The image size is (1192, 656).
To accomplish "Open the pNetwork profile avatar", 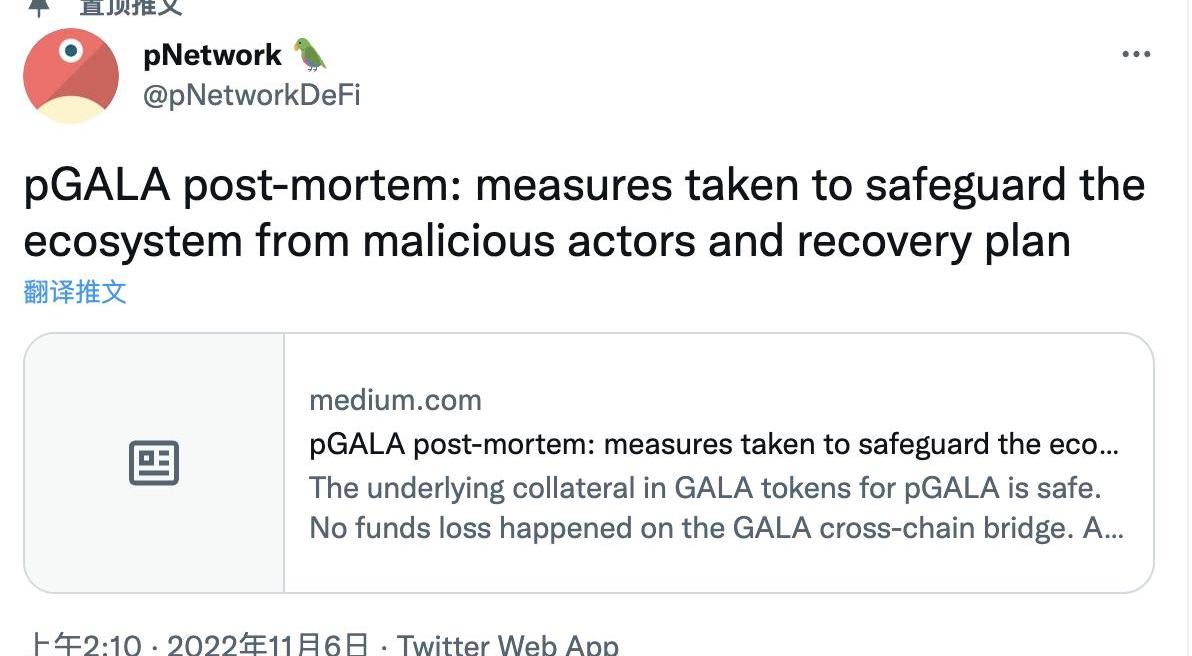I will [x=71, y=76].
